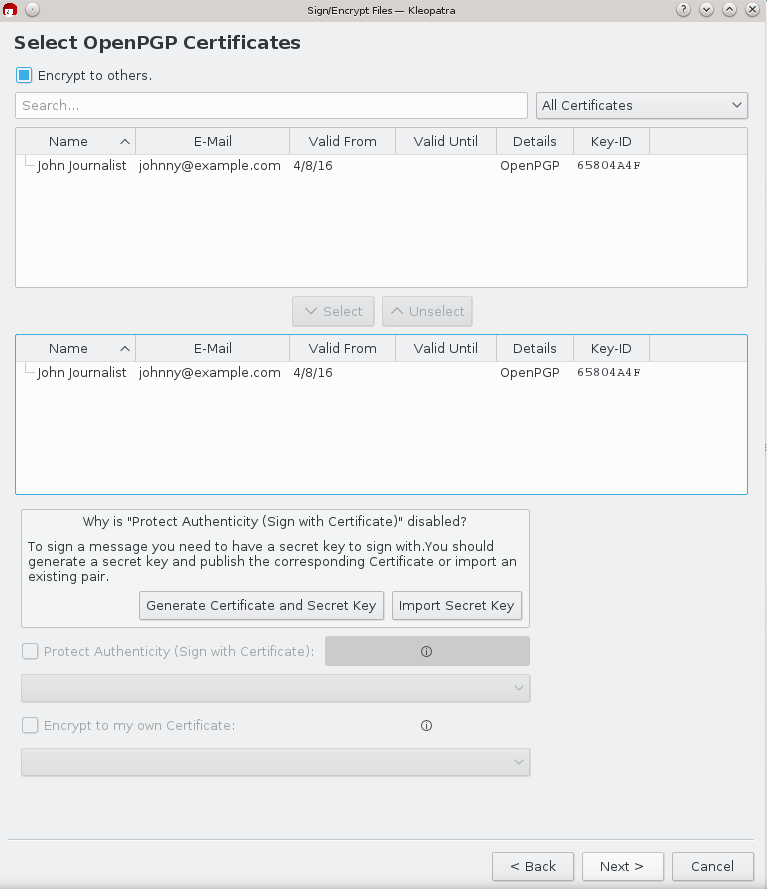
Task: Go Back to the previous wizard page
Action: (533, 866)
